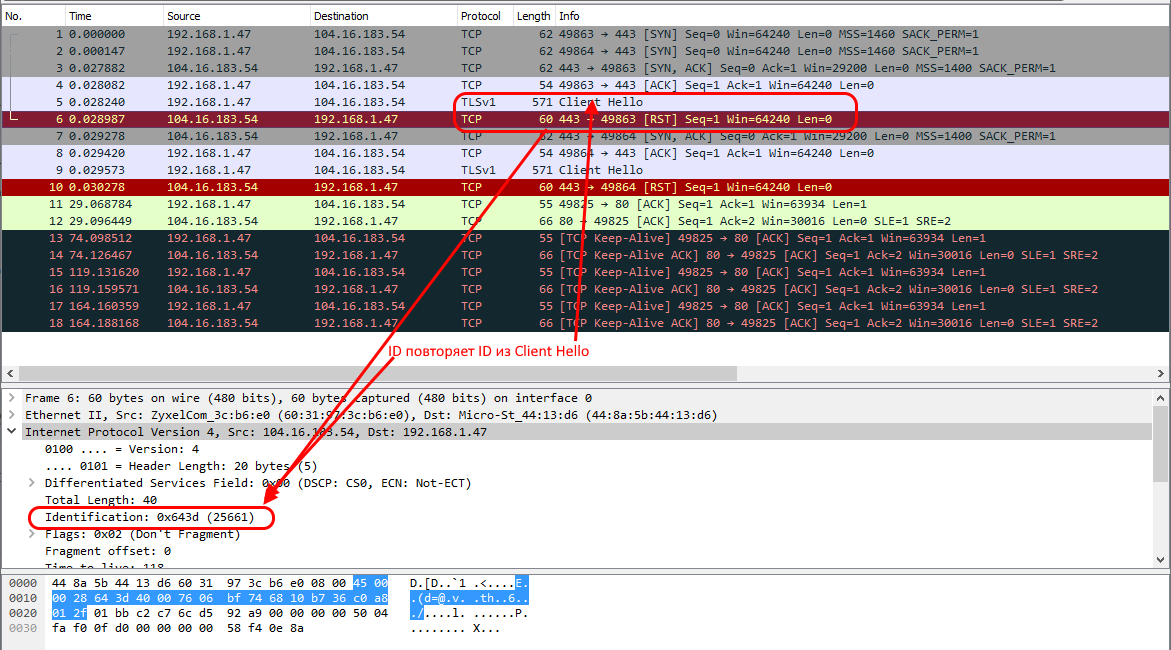
Task: Click hex offset row 0020 in bytes pane
Action: [x=22, y=613]
